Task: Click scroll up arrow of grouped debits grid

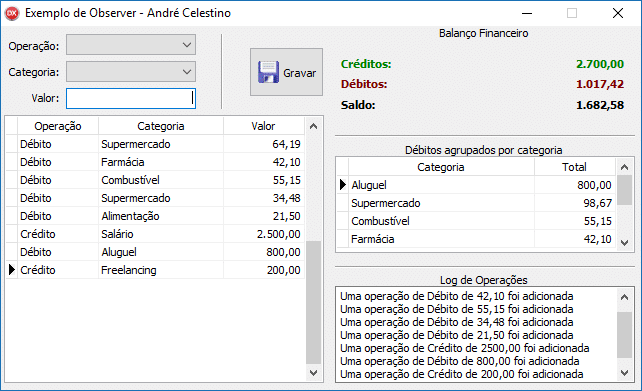Action: (624, 167)
